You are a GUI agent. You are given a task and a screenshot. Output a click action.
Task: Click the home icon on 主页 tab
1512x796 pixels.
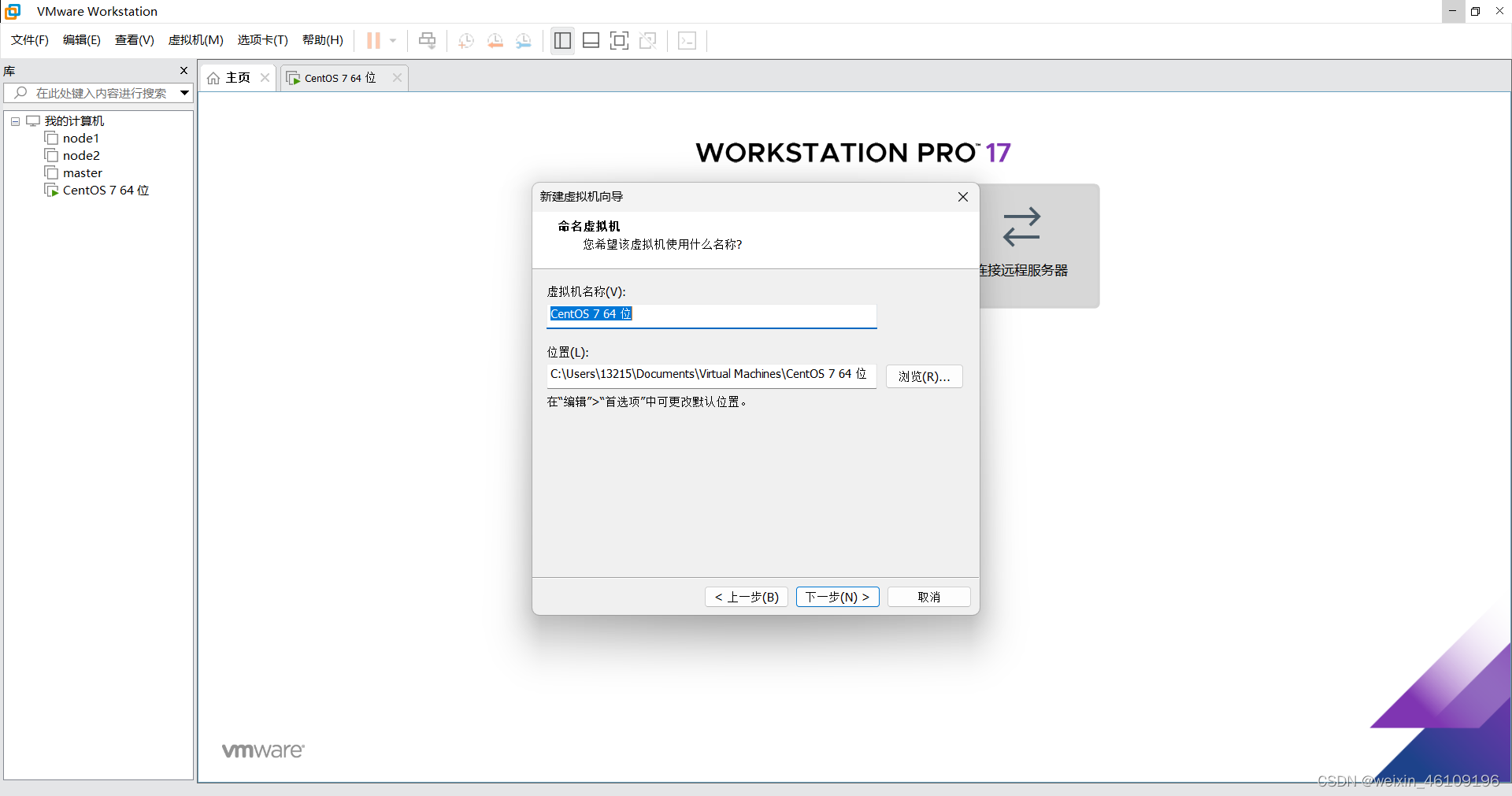[x=213, y=78]
